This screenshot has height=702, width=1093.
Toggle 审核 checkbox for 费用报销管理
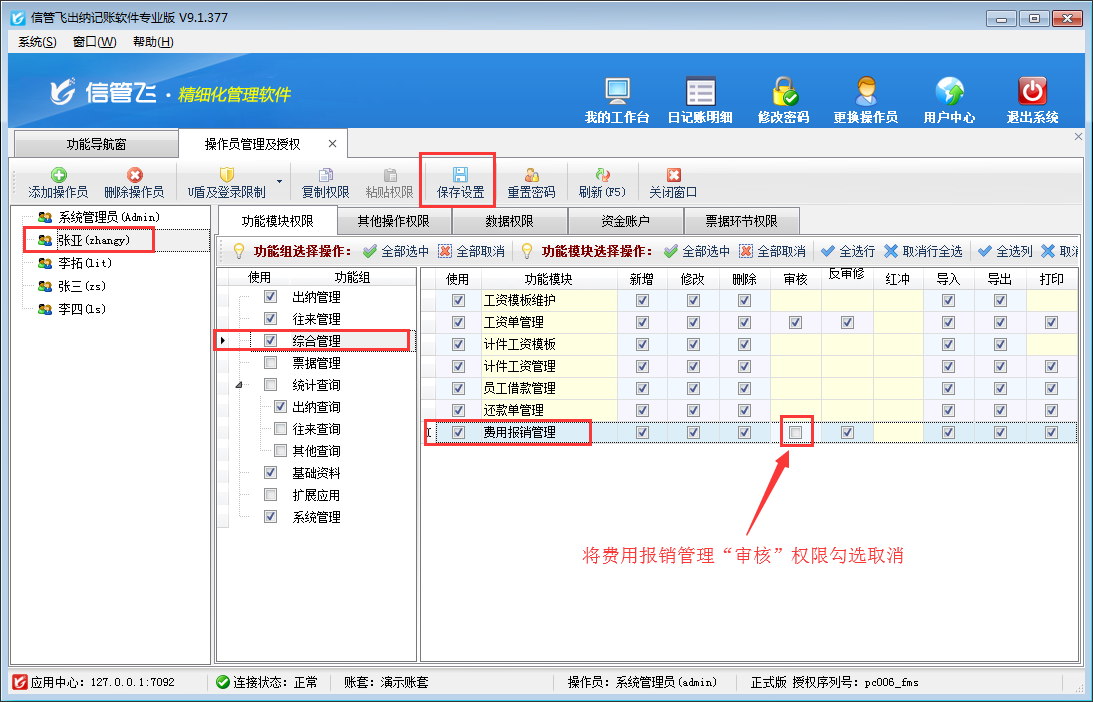(796, 432)
